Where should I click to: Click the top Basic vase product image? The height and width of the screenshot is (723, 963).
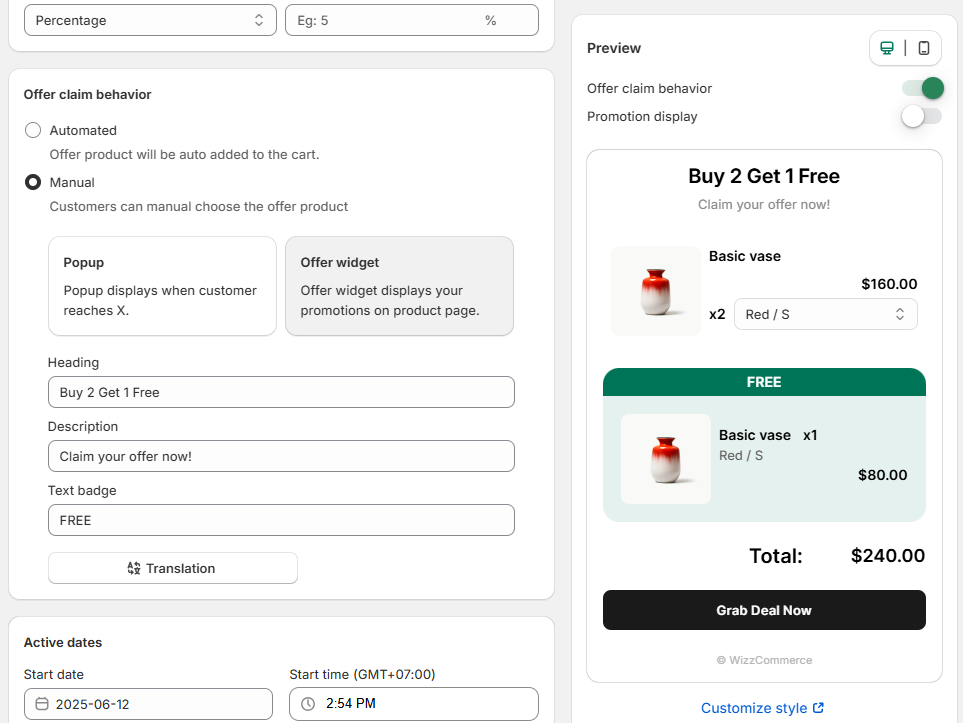pyautogui.click(x=656, y=291)
